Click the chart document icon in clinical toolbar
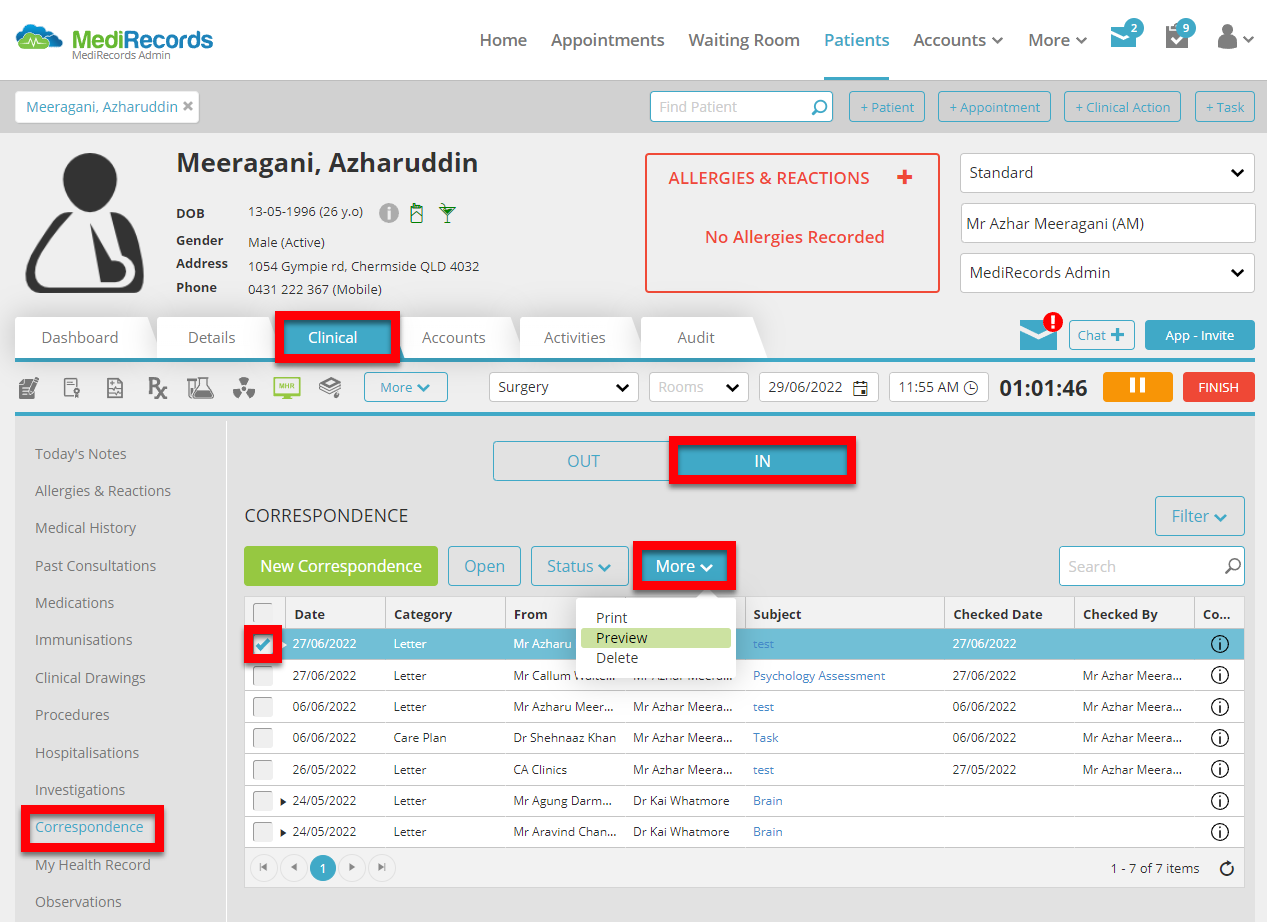This screenshot has width=1267, height=922. click(x=115, y=387)
